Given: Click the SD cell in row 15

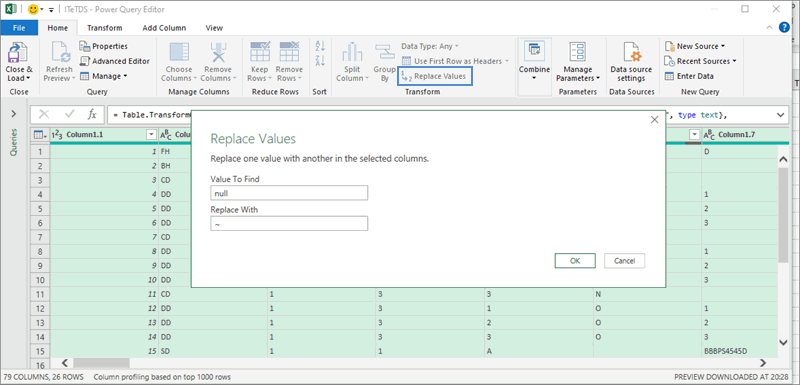Looking at the screenshot, I should (213, 351).
